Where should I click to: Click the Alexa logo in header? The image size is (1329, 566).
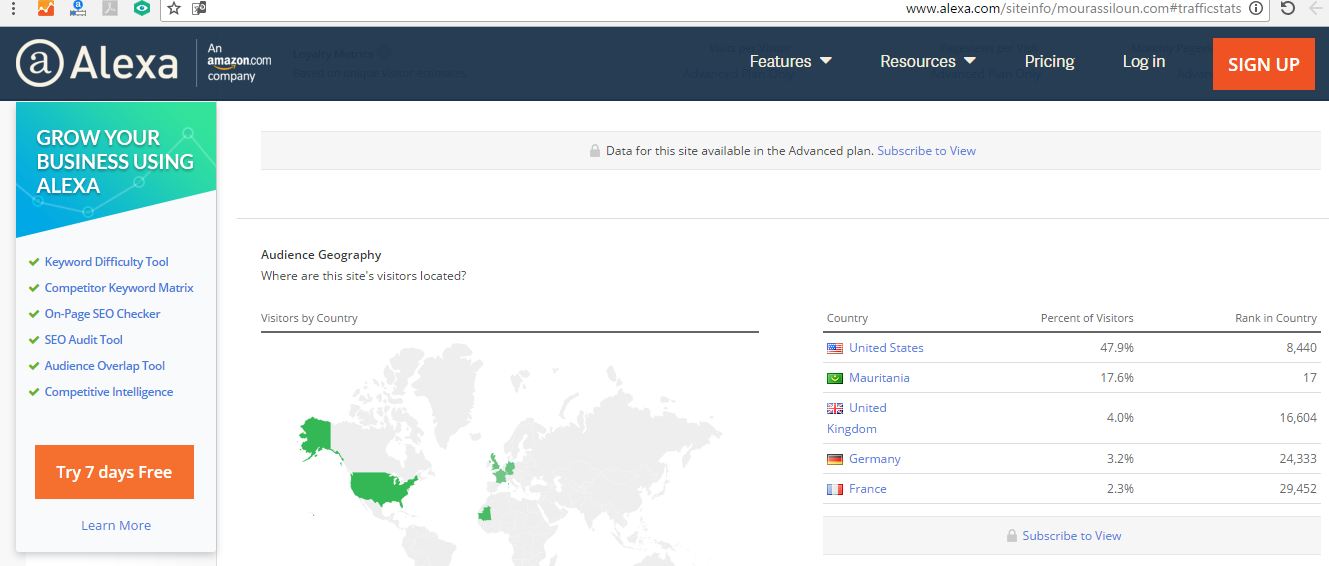[97, 64]
